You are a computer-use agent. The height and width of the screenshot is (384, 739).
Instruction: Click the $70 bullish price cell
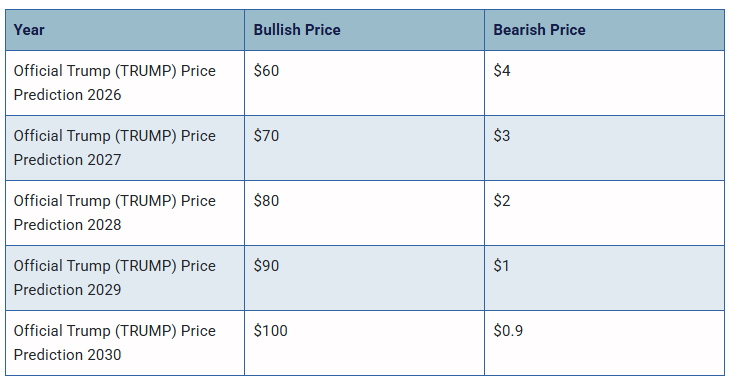coord(364,148)
